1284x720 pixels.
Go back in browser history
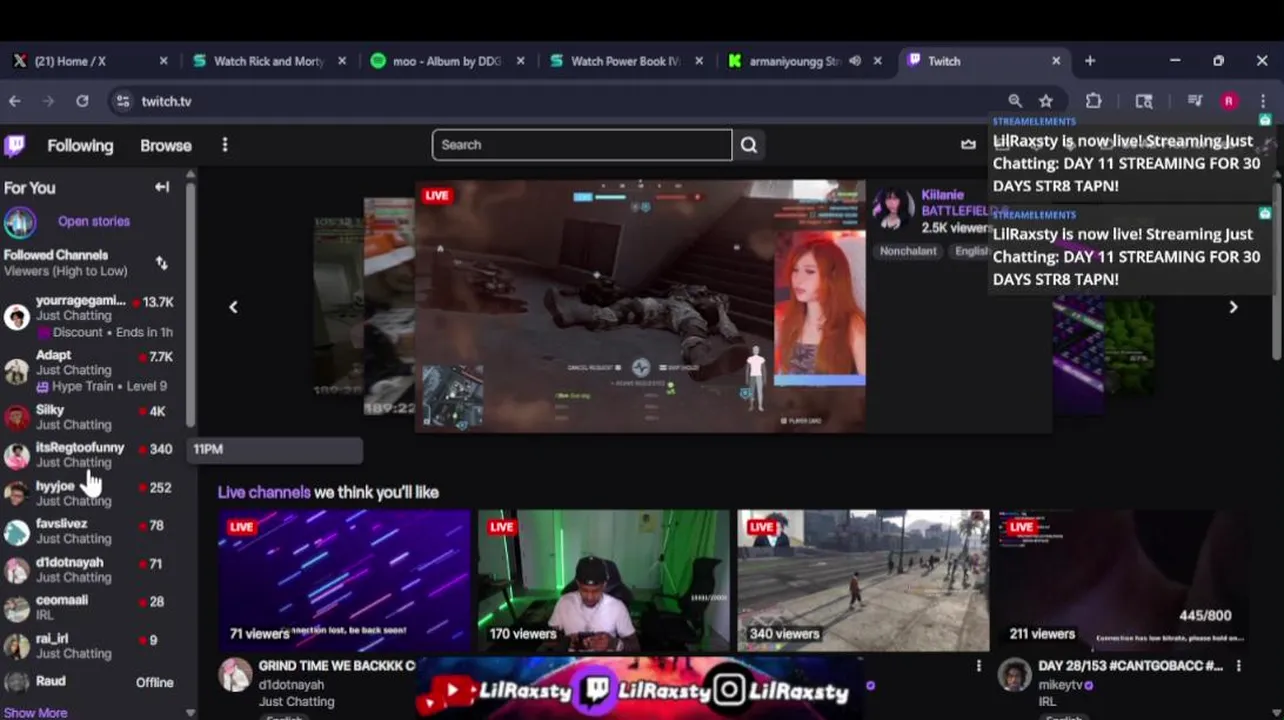15,101
